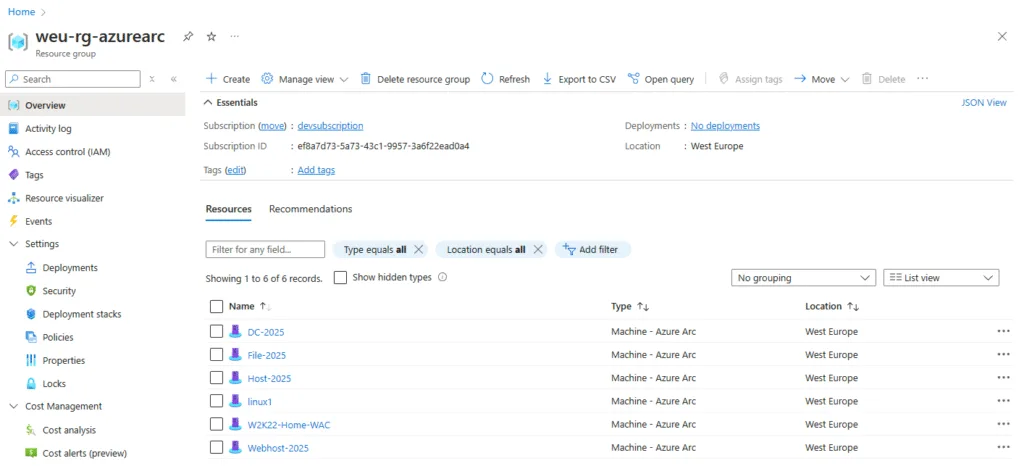Click the subscription move link
The height and width of the screenshot is (466, 1024).
272,126
